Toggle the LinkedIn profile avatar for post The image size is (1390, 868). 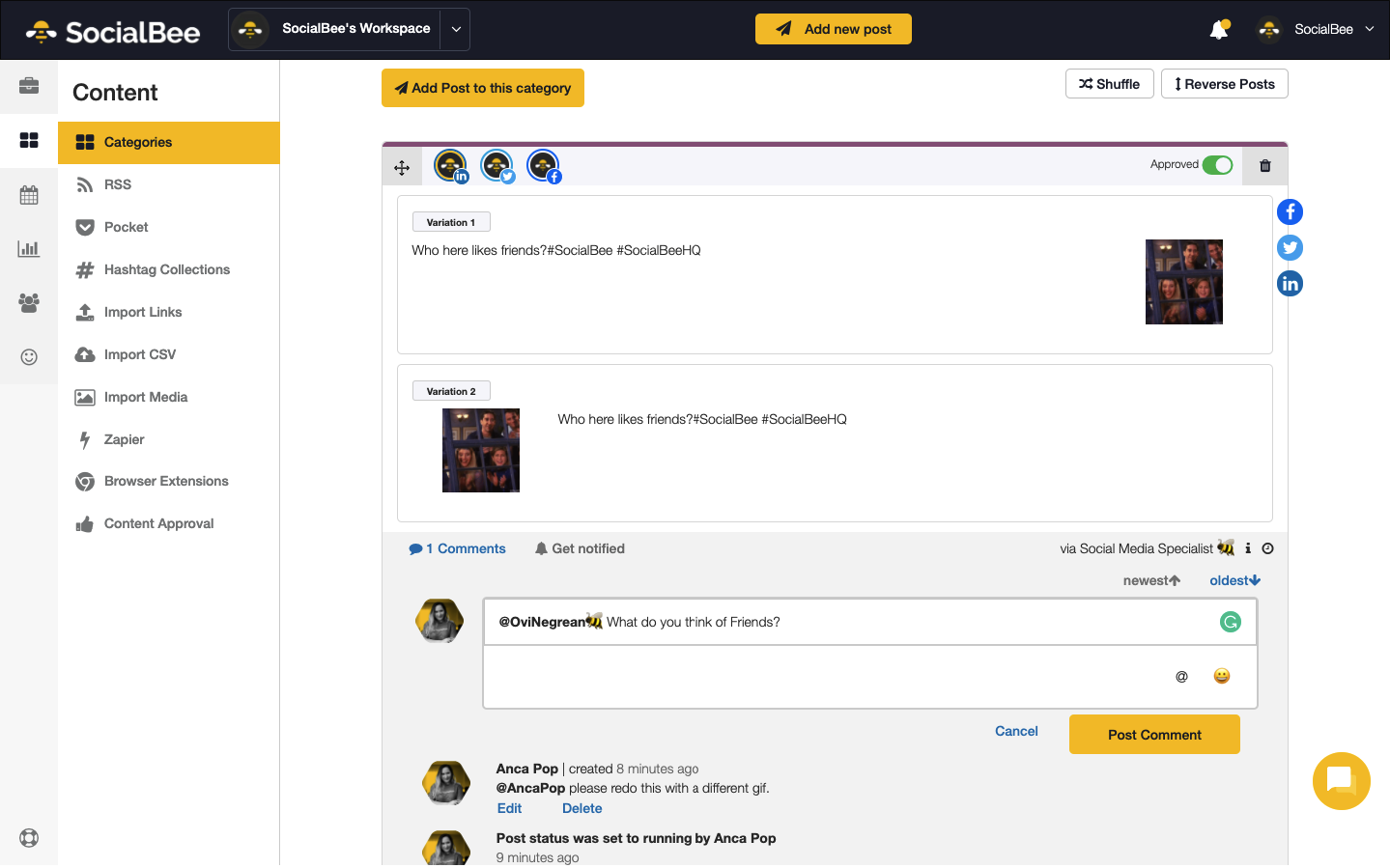450,166
